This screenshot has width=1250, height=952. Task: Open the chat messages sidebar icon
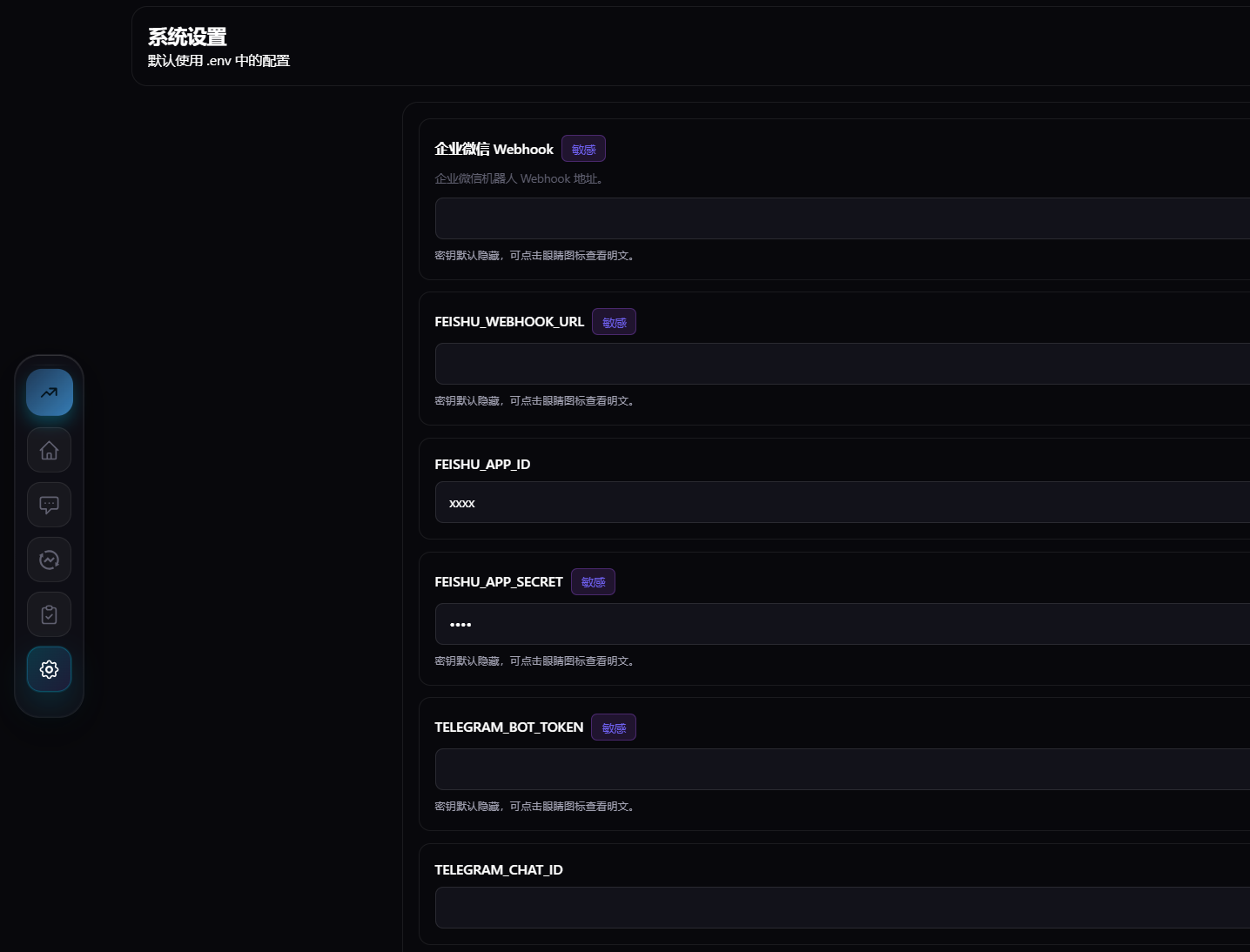pos(49,505)
